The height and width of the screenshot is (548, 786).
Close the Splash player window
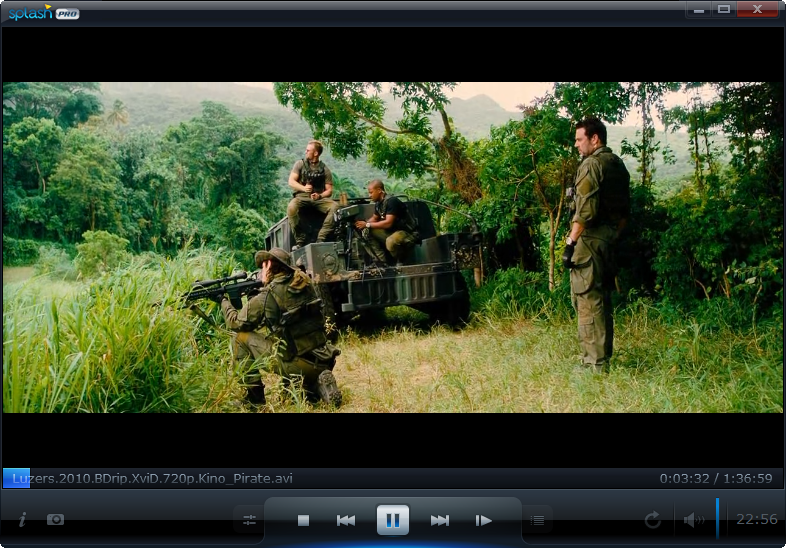click(757, 9)
